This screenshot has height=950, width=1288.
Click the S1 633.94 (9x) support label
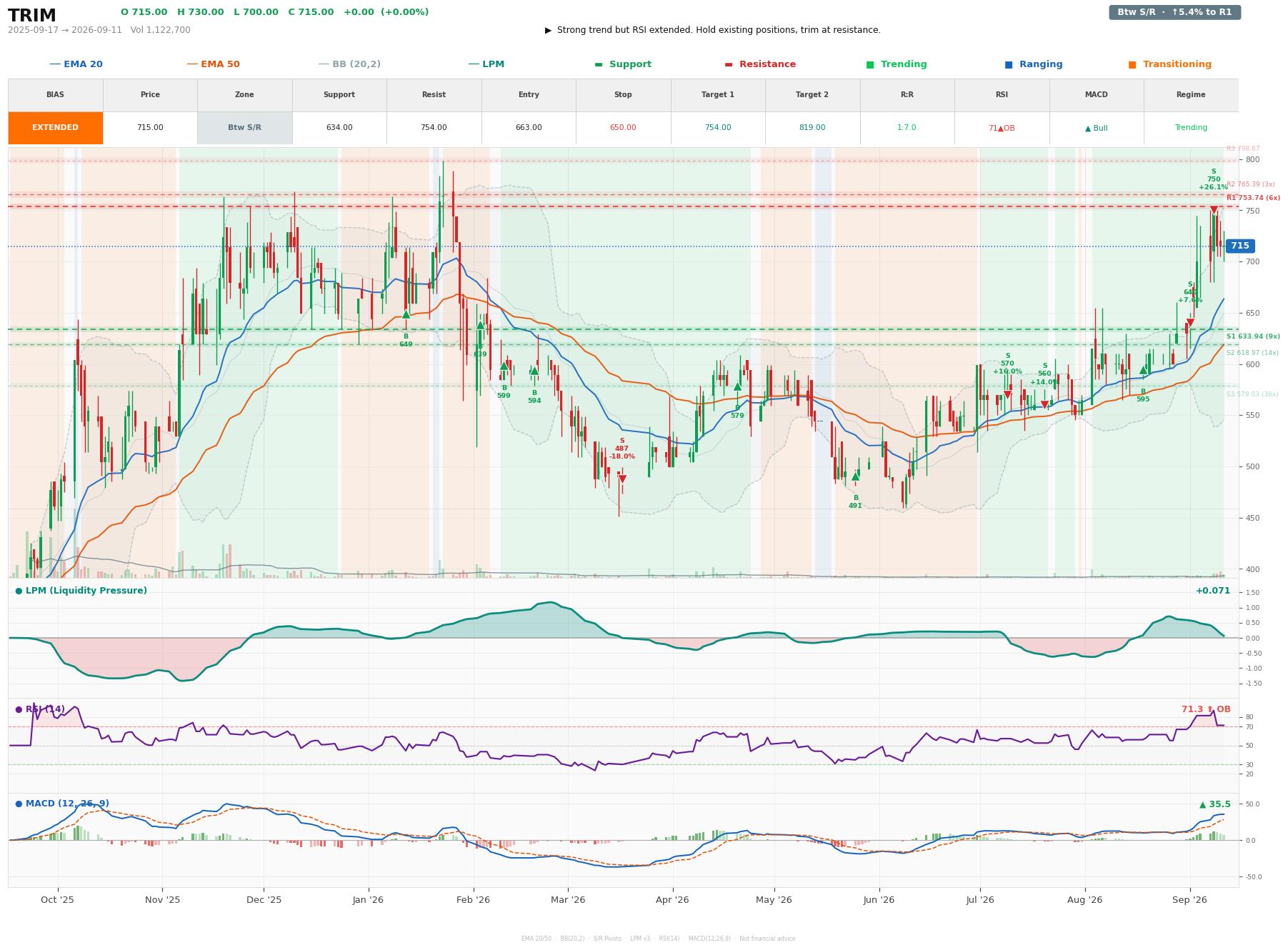coord(1253,336)
